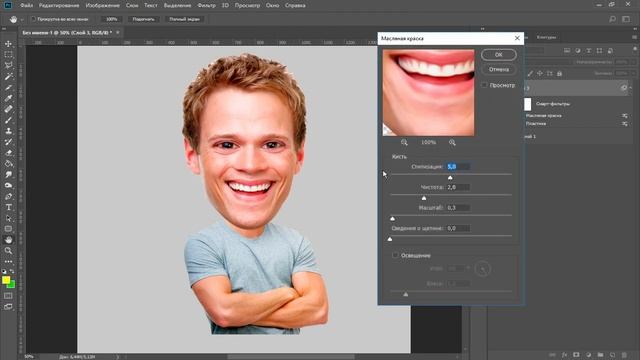Select the Dodge tool

pyautogui.click(x=8, y=185)
